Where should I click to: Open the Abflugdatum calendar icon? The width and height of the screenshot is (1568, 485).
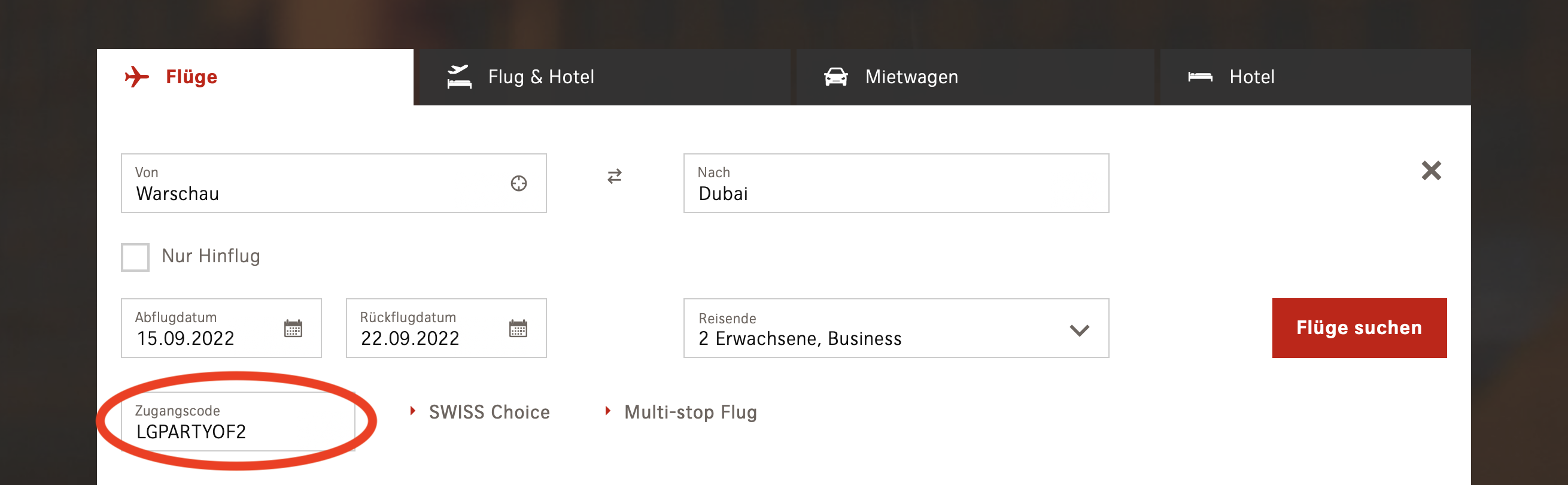click(x=293, y=328)
